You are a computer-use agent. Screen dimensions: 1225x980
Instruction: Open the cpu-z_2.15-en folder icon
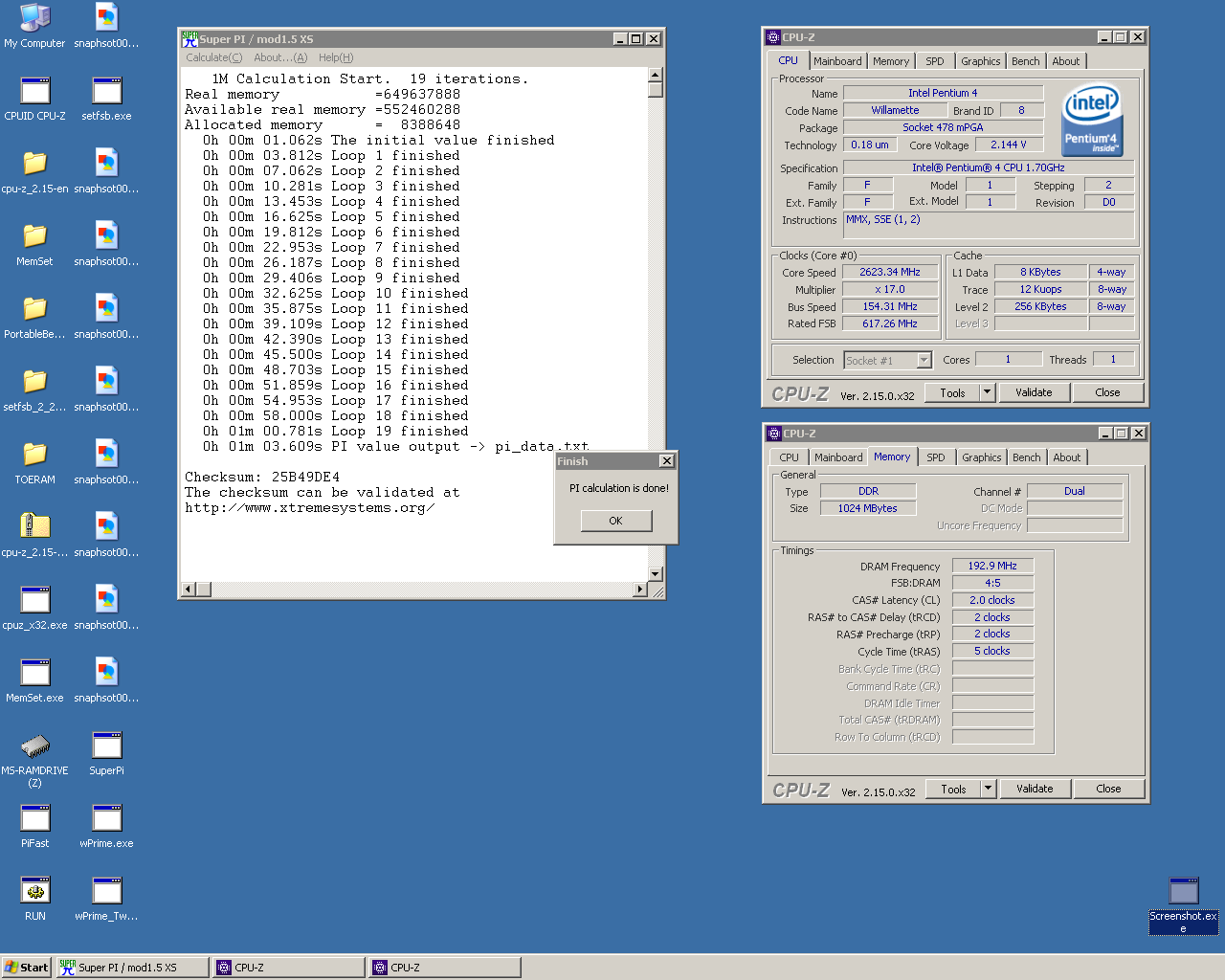[x=34, y=171]
